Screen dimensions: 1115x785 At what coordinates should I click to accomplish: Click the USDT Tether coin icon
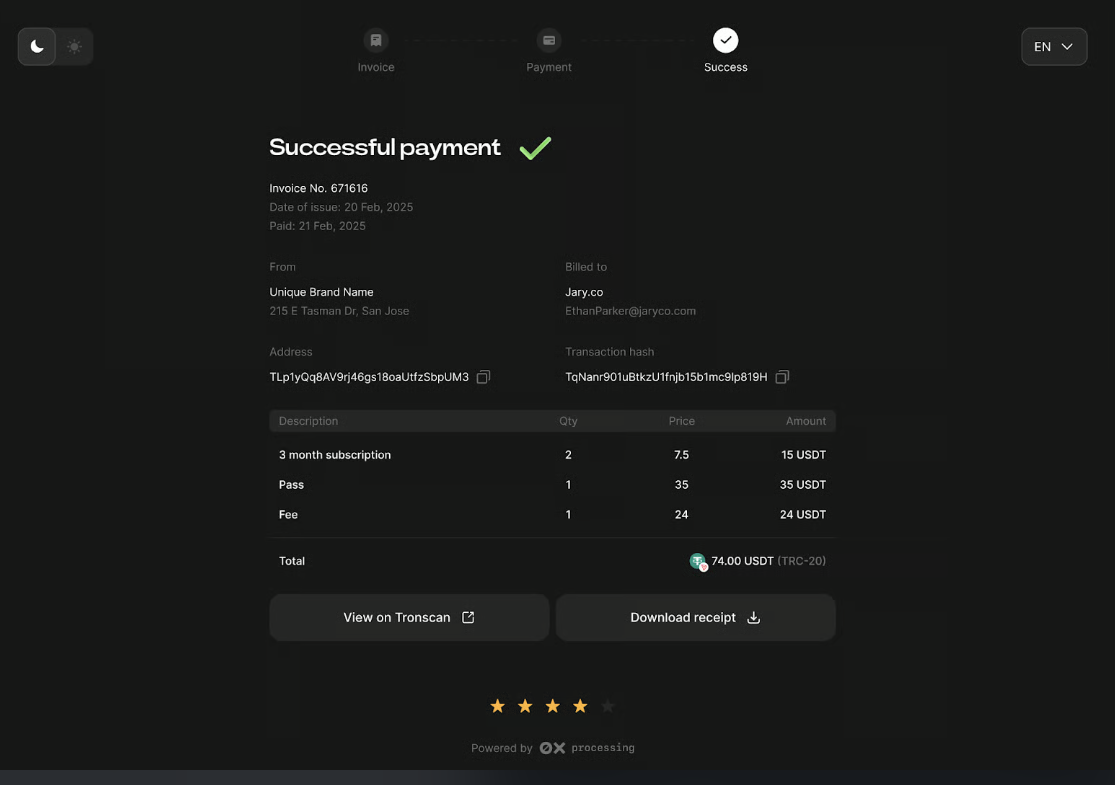point(698,561)
